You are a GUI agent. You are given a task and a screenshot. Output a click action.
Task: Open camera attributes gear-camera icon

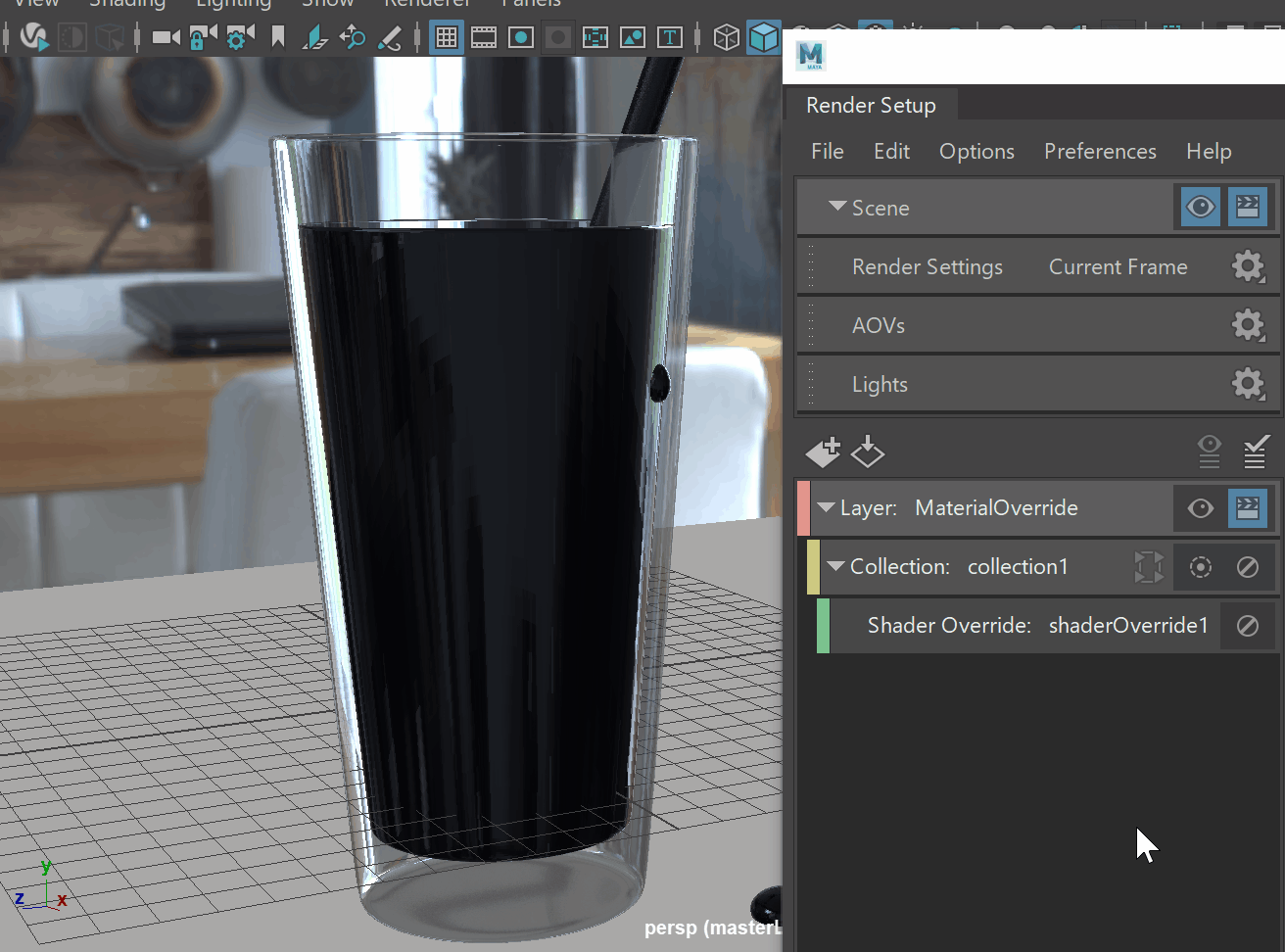click(240, 38)
